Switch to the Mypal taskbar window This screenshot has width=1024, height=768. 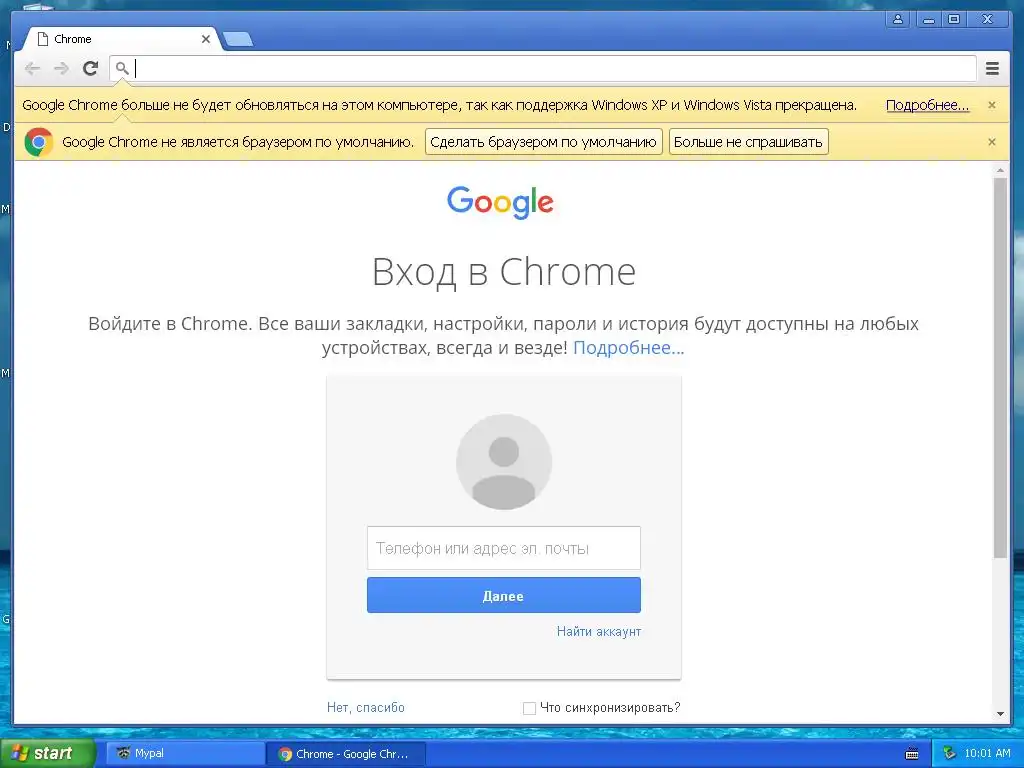pyautogui.click(x=185, y=754)
